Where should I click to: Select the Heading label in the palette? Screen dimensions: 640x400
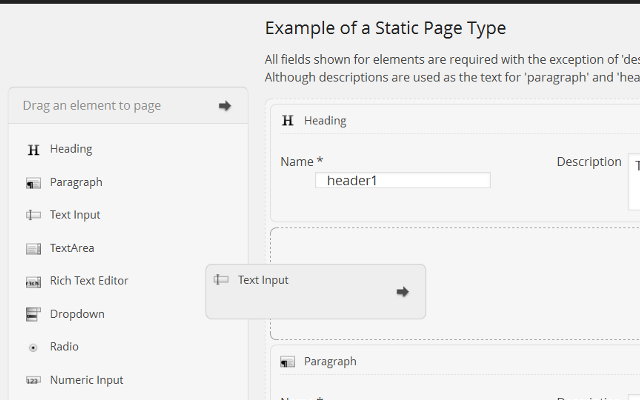(x=71, y=149)
